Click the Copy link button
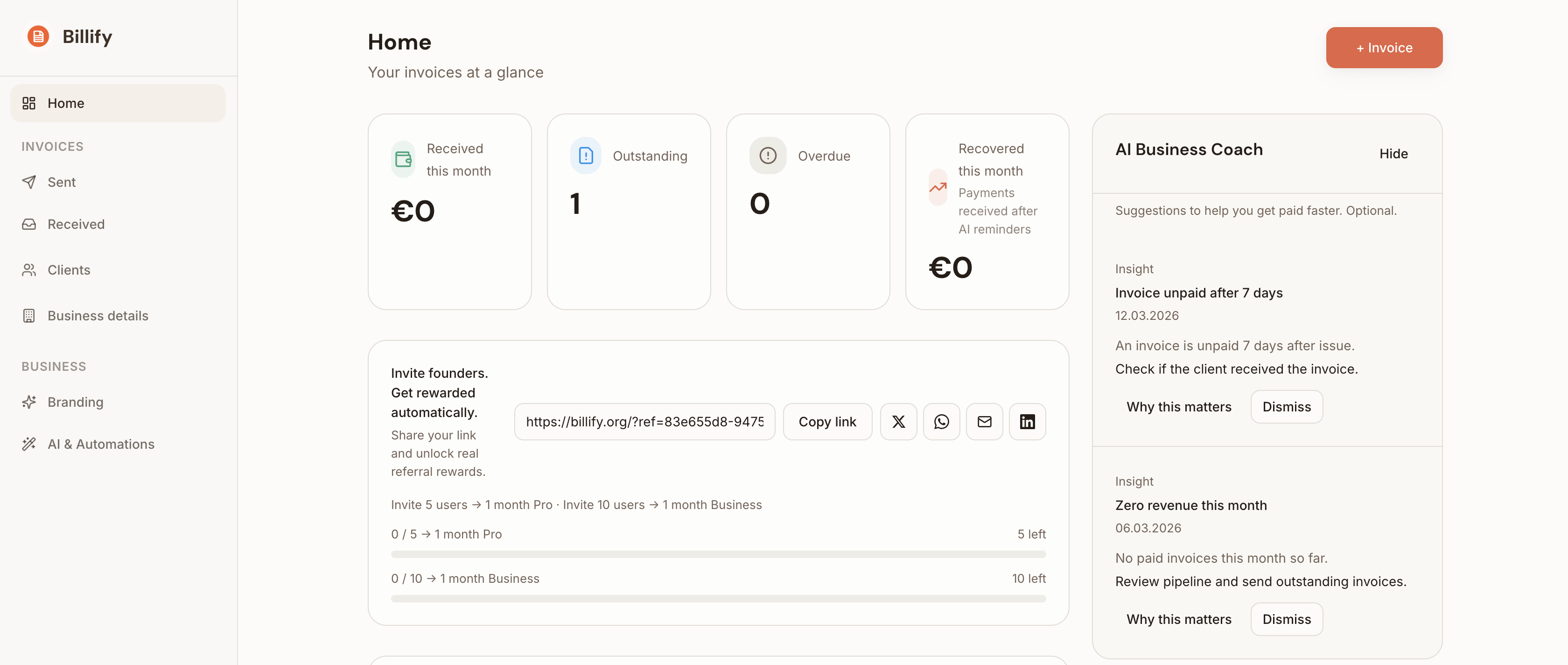1568x665 pixels. point(826,421)
